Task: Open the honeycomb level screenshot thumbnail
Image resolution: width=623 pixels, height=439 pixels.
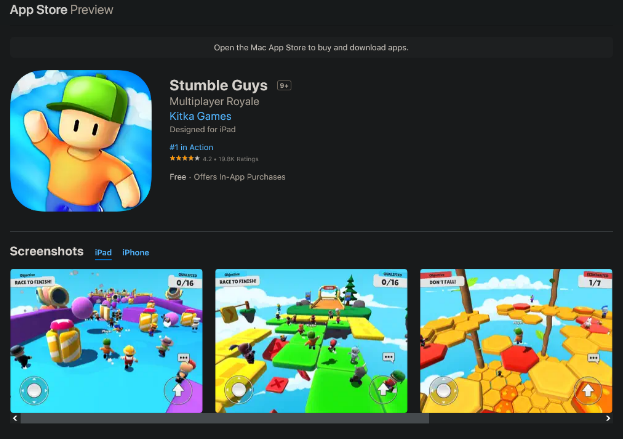Action: 516,341
